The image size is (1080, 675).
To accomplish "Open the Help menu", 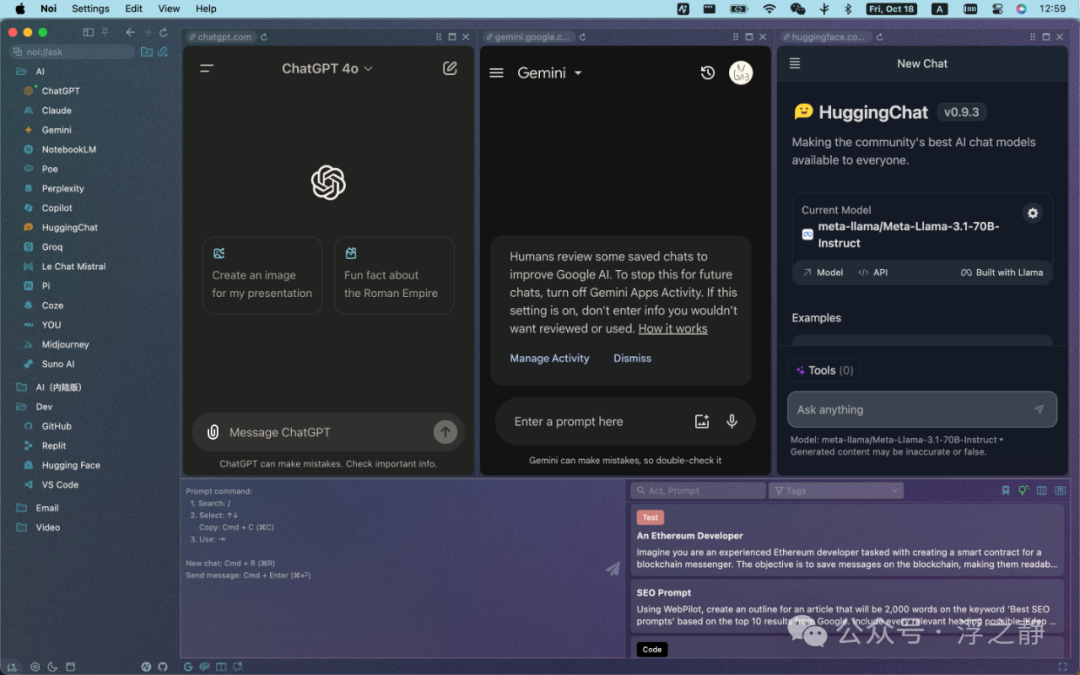I will pyautogui.click(x=206, y=9).
